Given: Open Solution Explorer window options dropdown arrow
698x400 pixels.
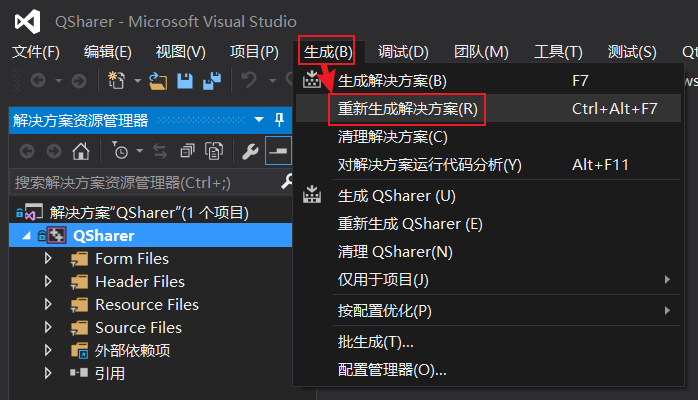Looking at the screenshot, I should [259, 119].
